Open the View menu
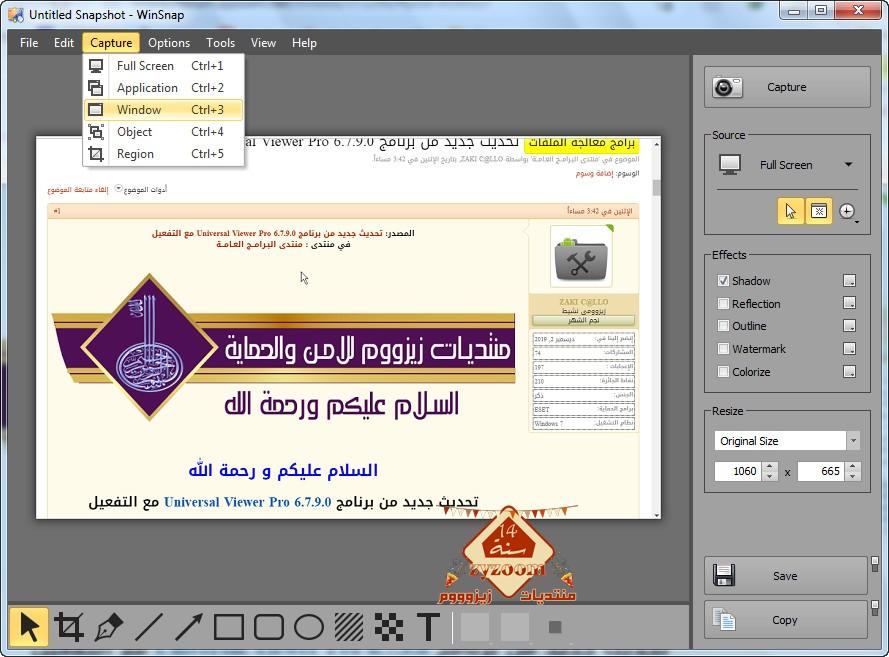 click(x=263, y=43)
